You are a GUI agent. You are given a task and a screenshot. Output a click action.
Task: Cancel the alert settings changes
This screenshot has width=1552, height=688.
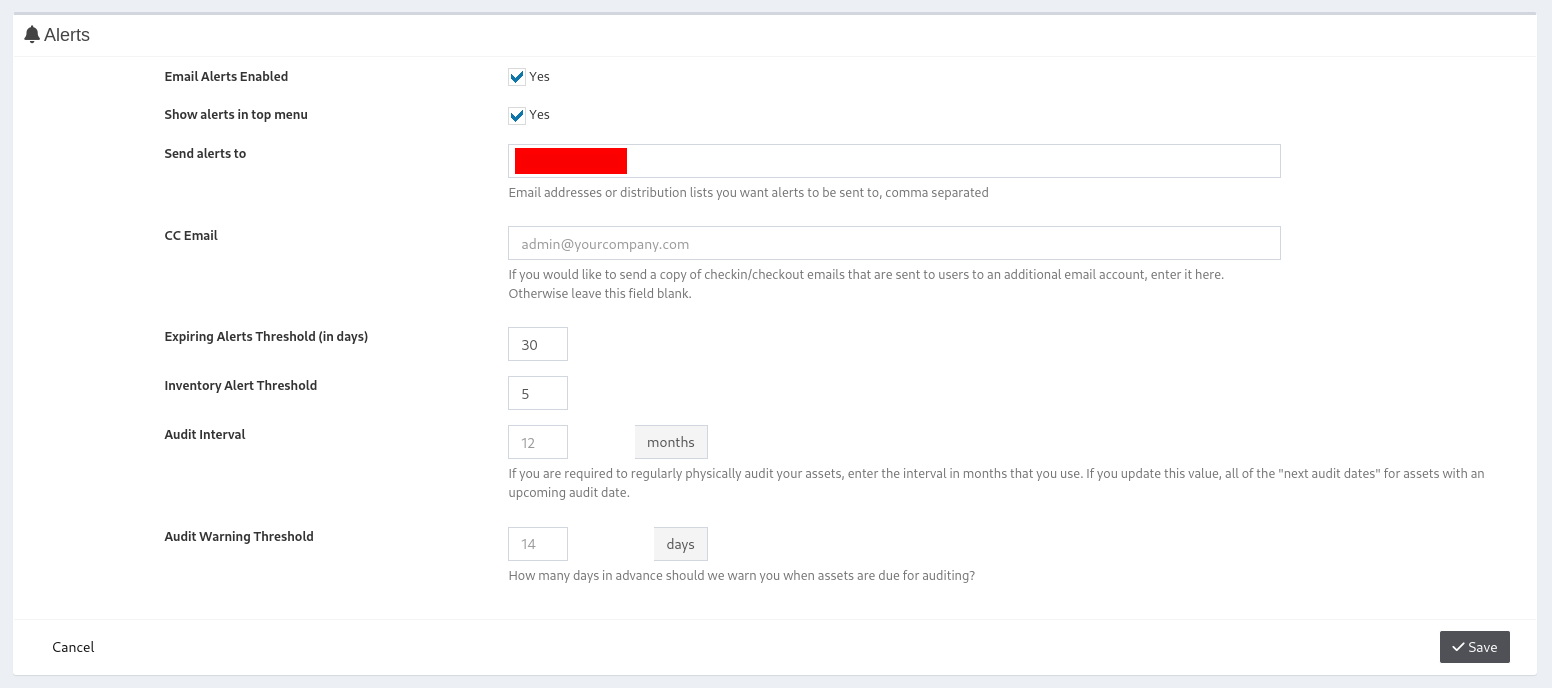coord(73,647)
